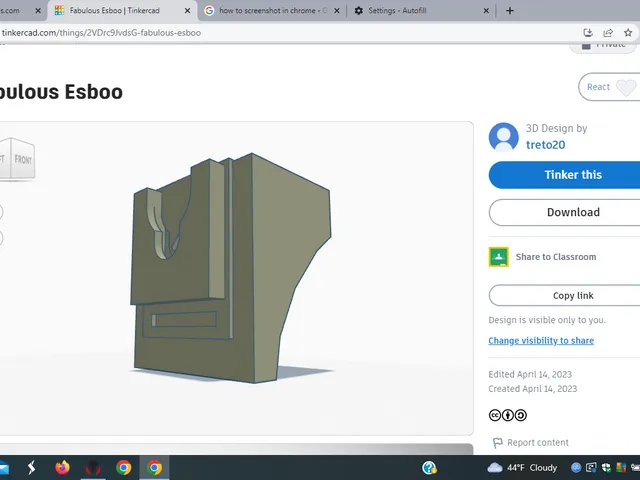Click the 3D Design by label

tap(556, 128)
